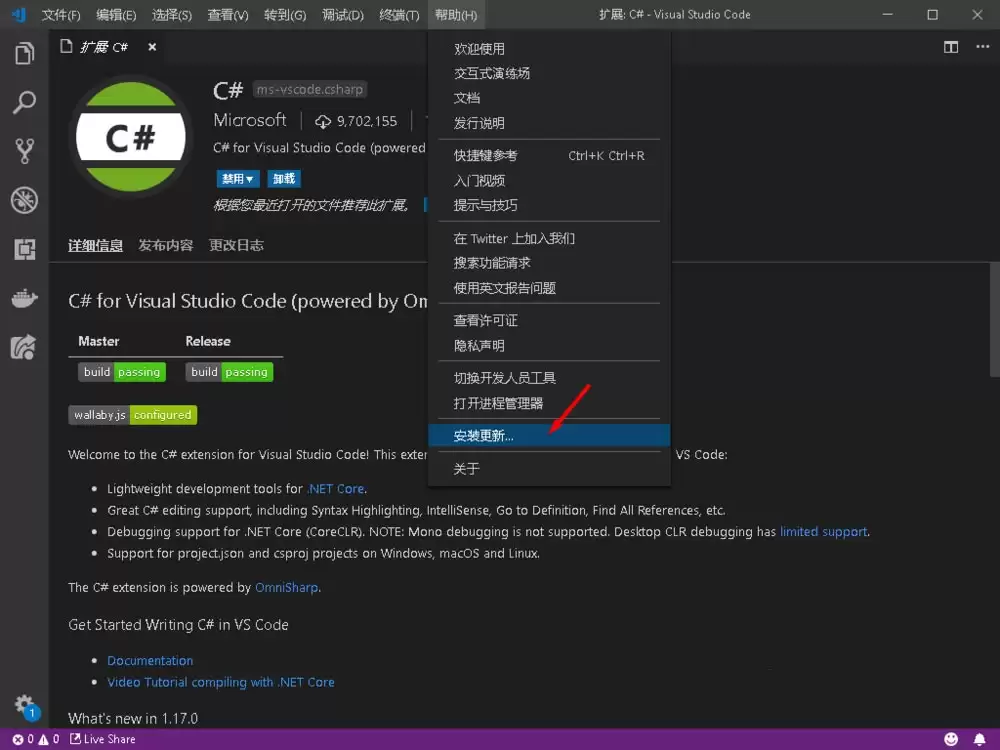
Task: Open the OmniSharp link
Action: 286,587
